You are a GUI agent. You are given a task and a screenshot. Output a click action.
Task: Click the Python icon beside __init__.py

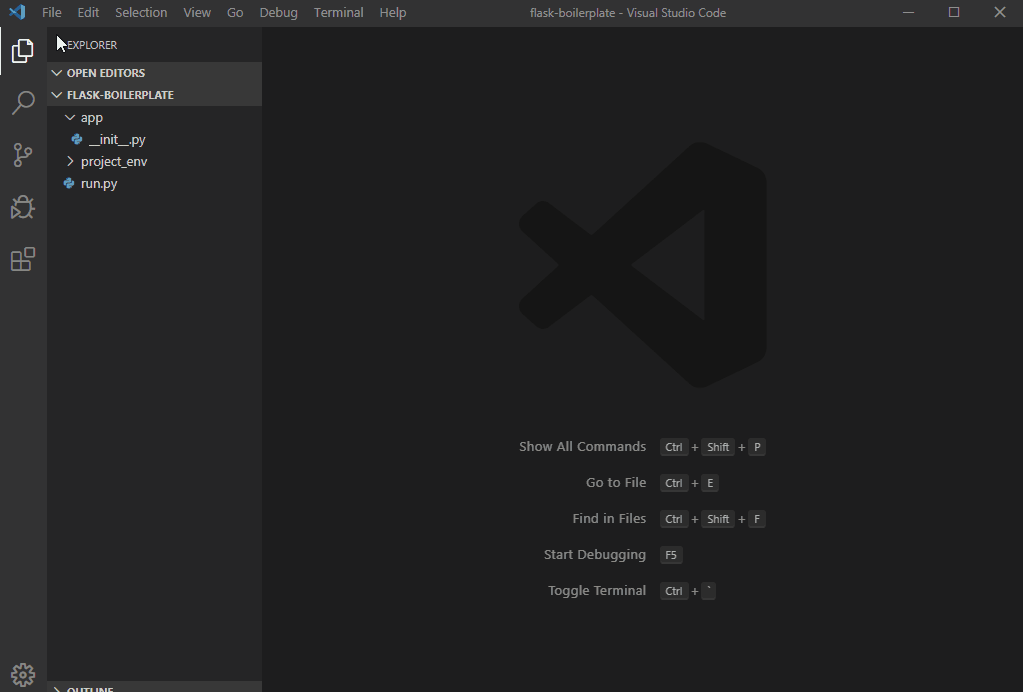tap(77, 140)
